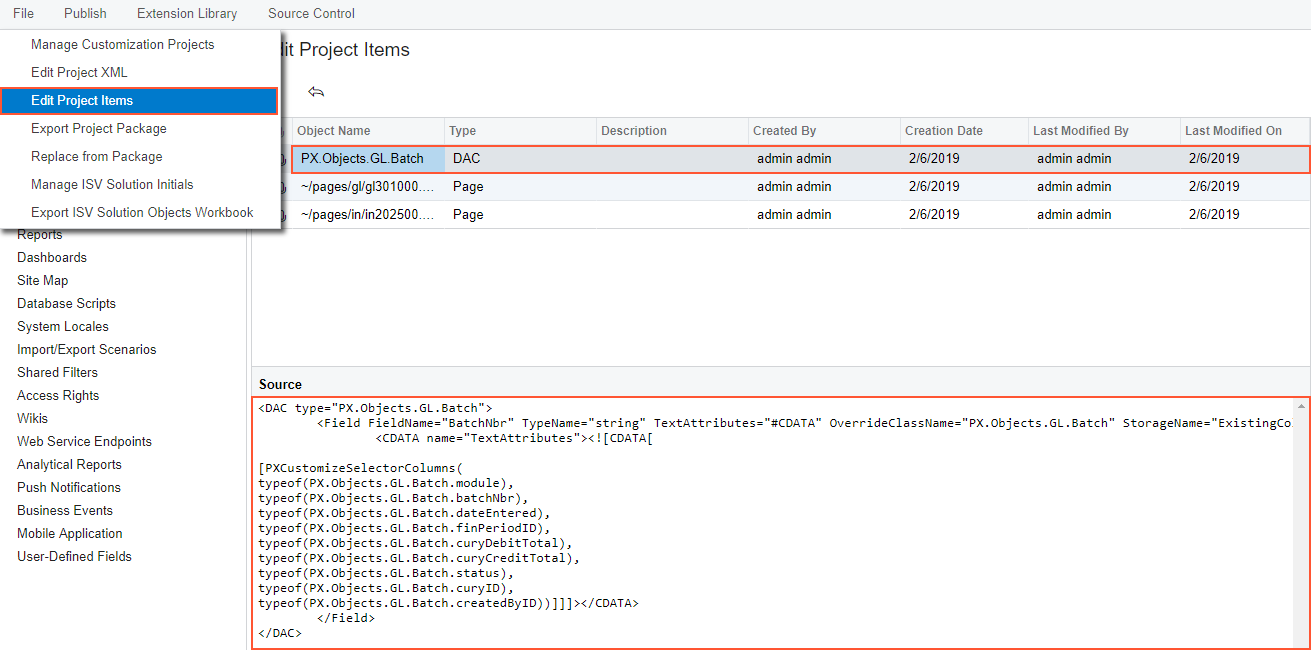Image resolution: width=1311 pixels, height=650 pixels.
Task: Click inside the Source XML text area
Action: (780, 520)
